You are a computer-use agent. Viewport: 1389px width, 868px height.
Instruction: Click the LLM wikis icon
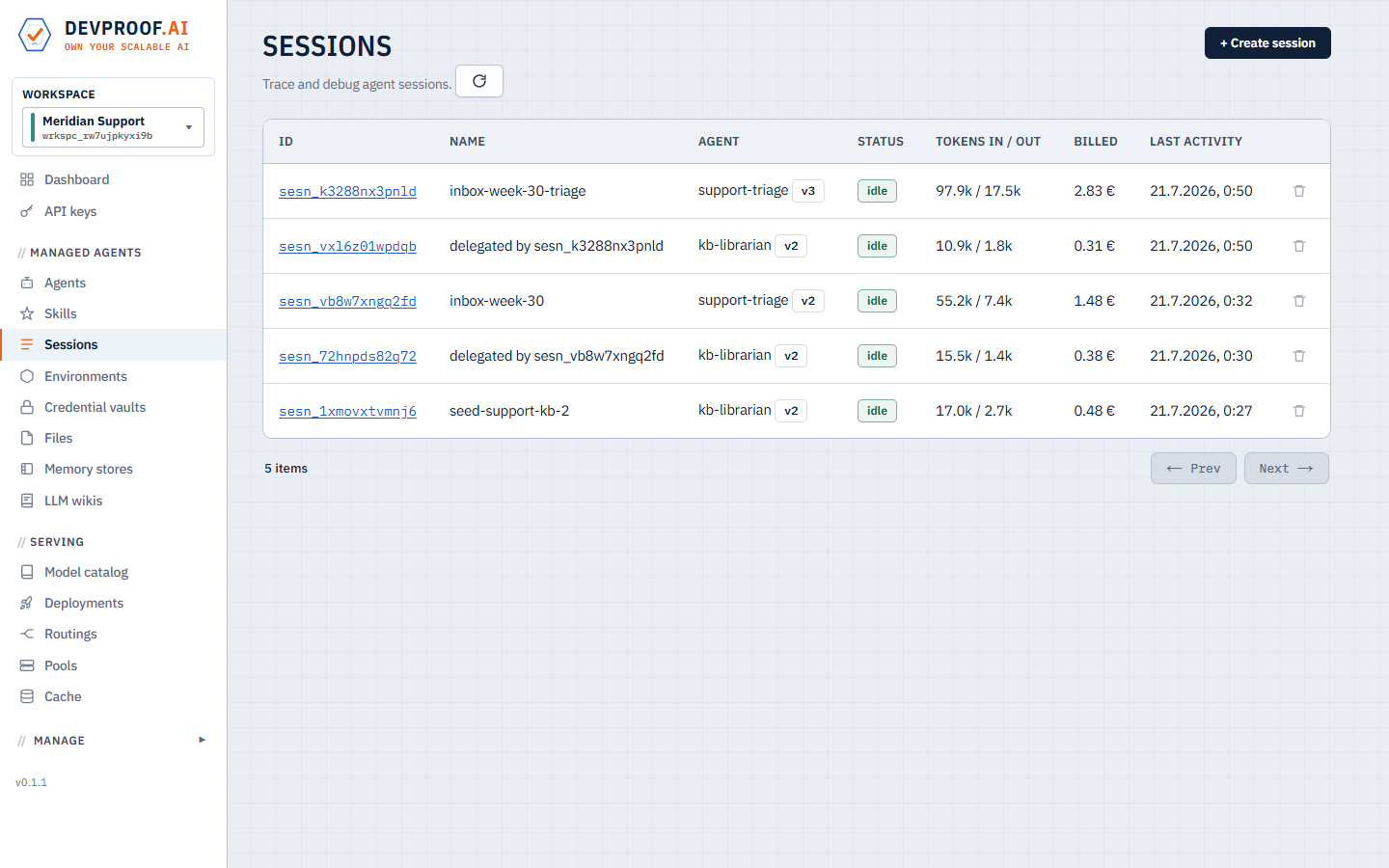coord(27,501)
